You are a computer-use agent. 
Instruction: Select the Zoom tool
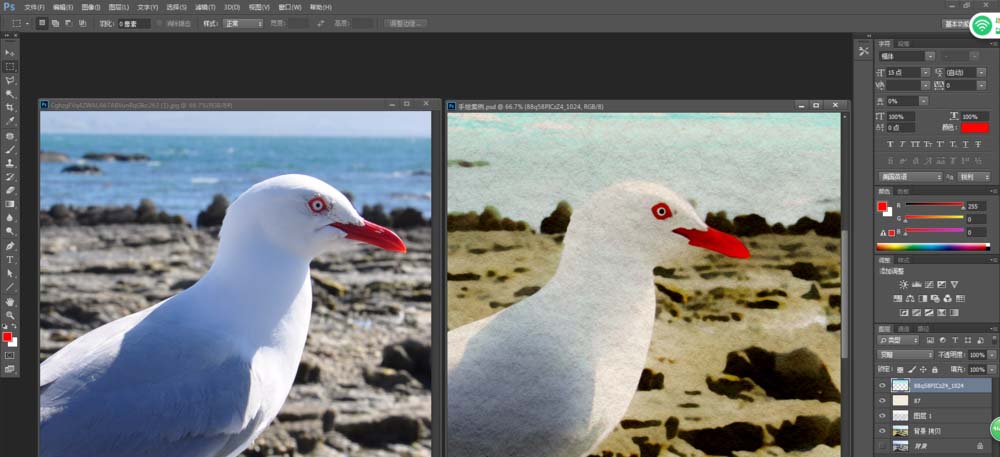pyautogui.click(x=10, y=315)
